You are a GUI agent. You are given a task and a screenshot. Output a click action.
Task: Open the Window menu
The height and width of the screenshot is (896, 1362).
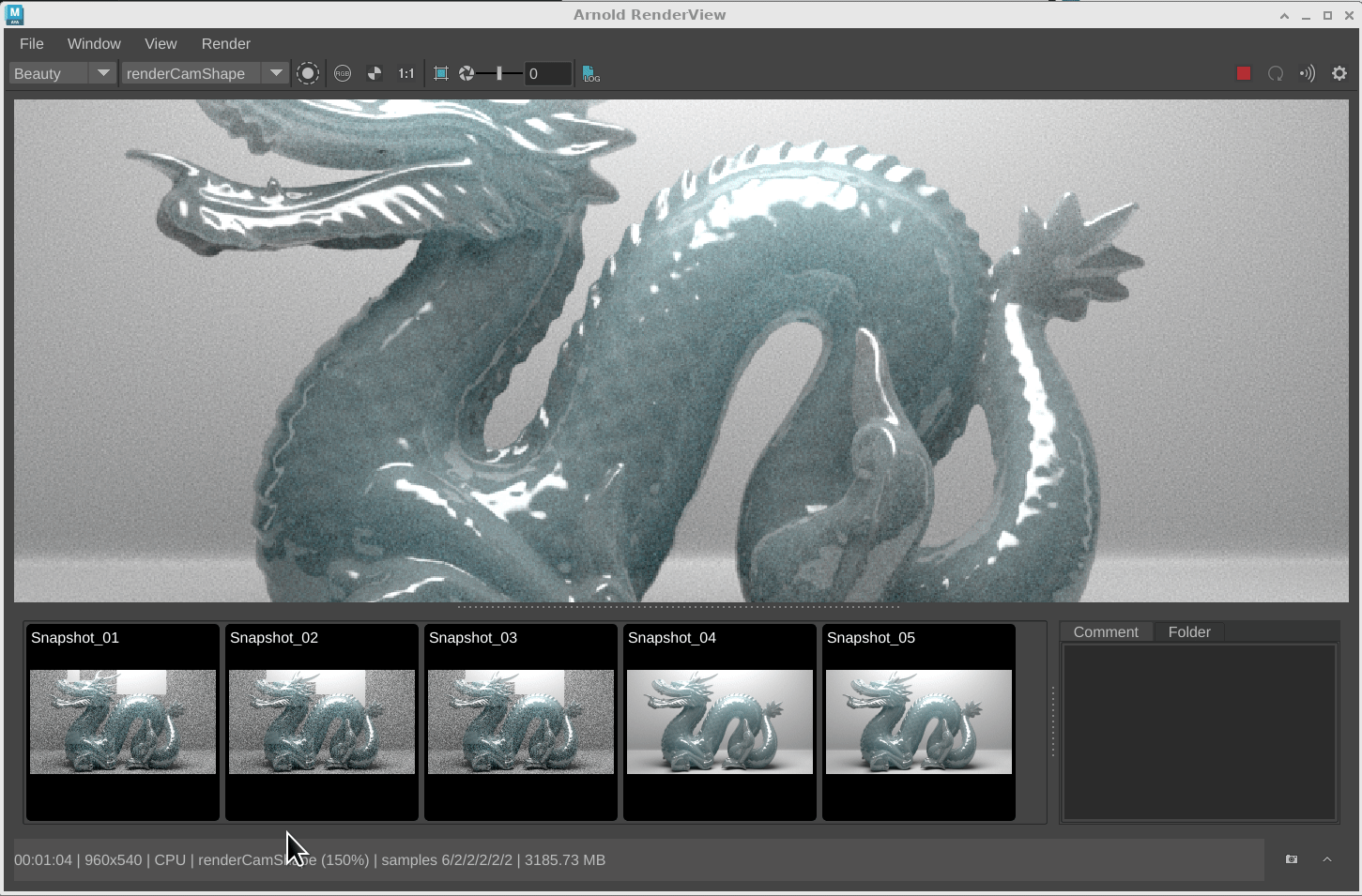click(x=94, y=44)
